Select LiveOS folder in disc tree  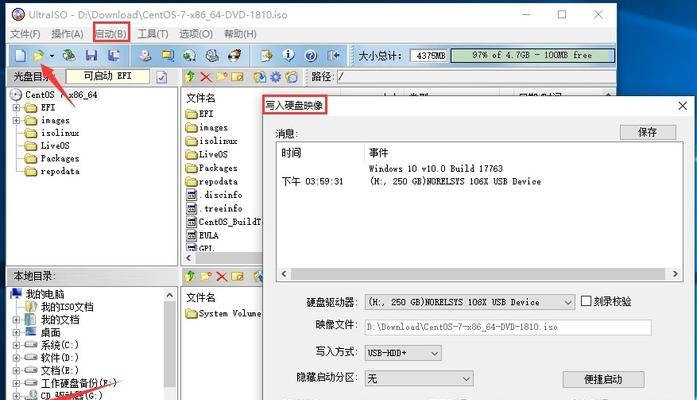(x=55, y=146)
